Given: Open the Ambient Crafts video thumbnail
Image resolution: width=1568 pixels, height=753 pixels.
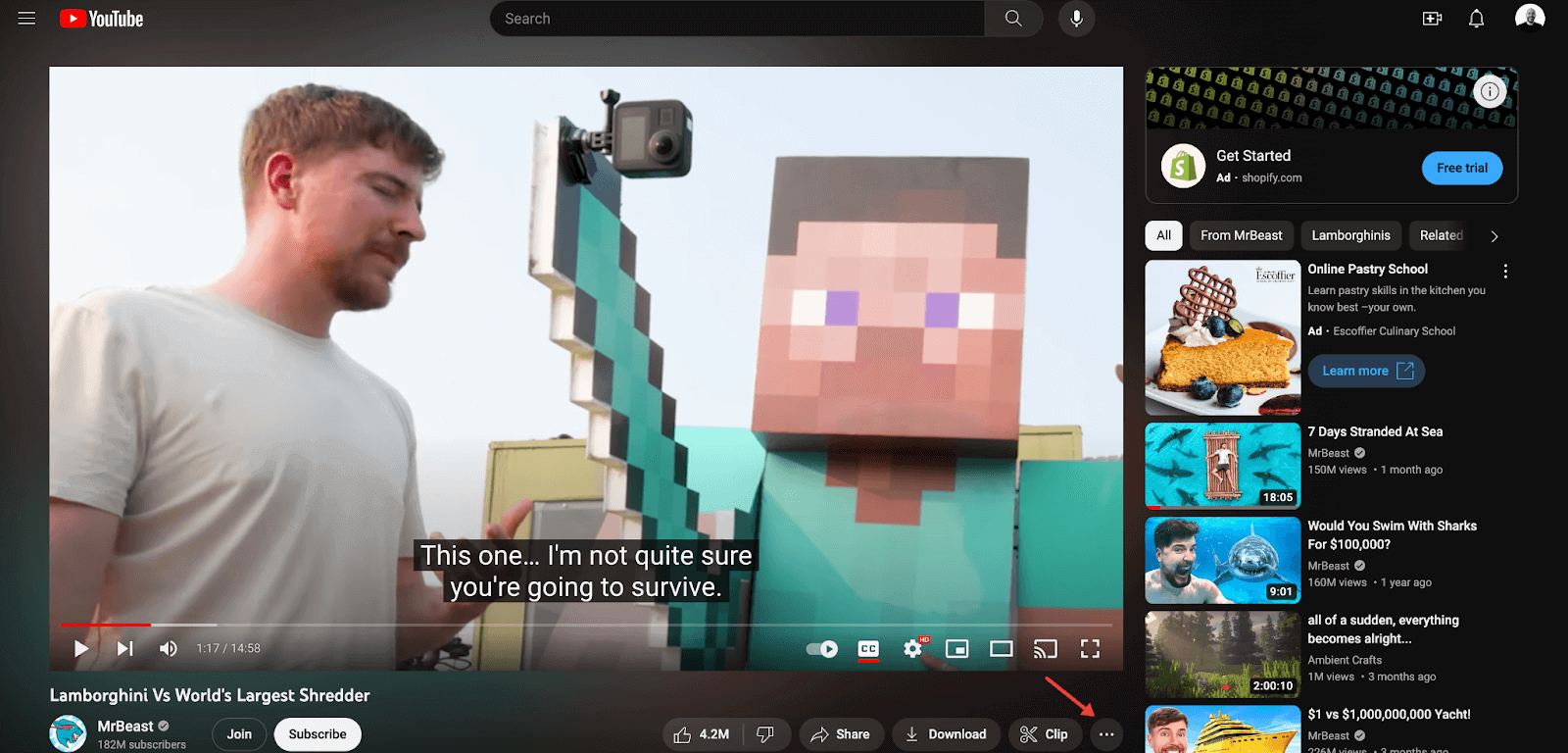Looking at the screenshot, I should coord(1223,654).
